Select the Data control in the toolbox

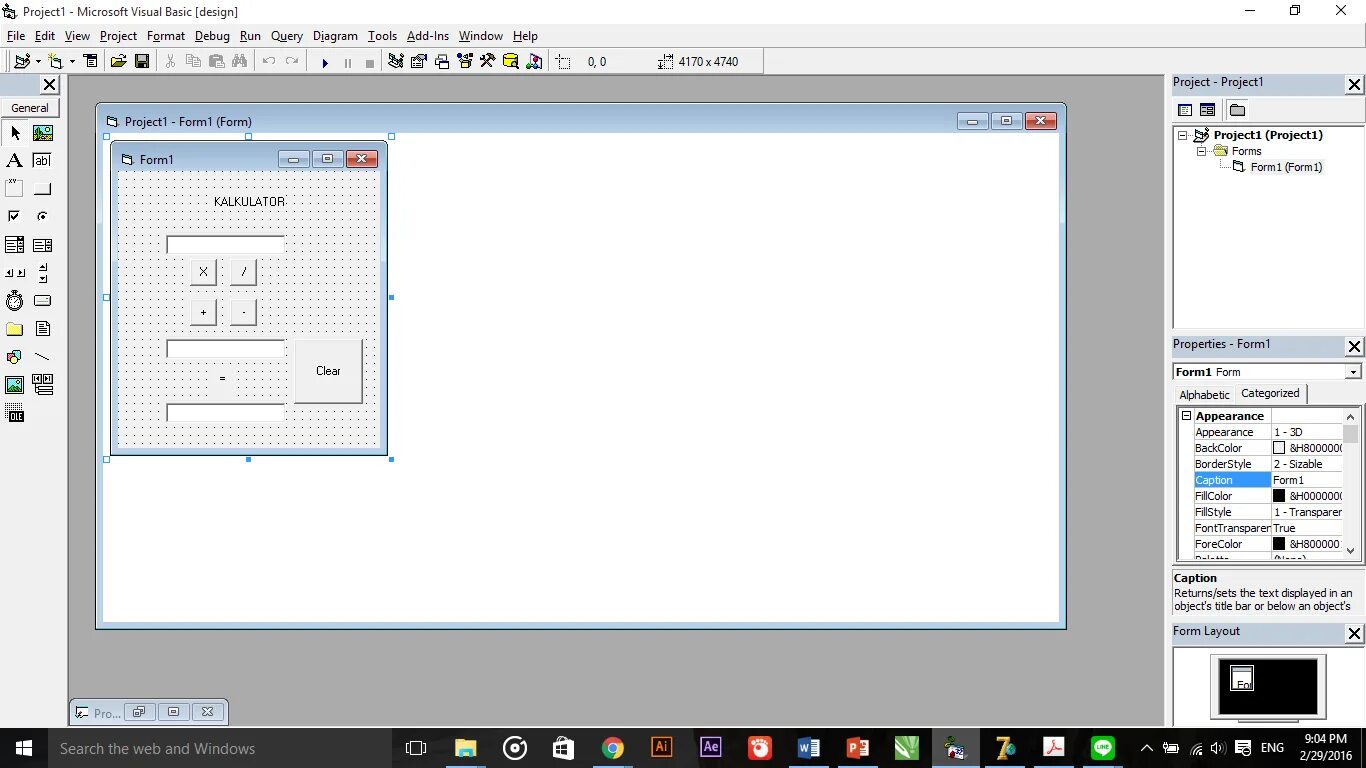(x=43, y=385)
